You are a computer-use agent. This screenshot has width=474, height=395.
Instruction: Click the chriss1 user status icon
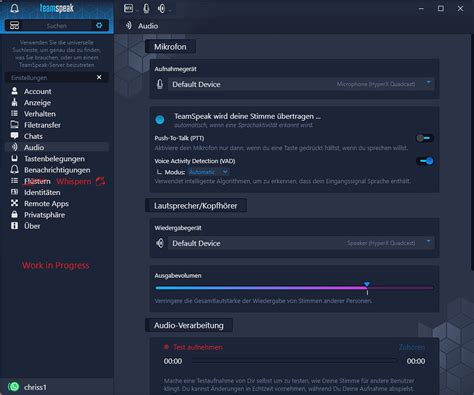[x=14, y=387]
